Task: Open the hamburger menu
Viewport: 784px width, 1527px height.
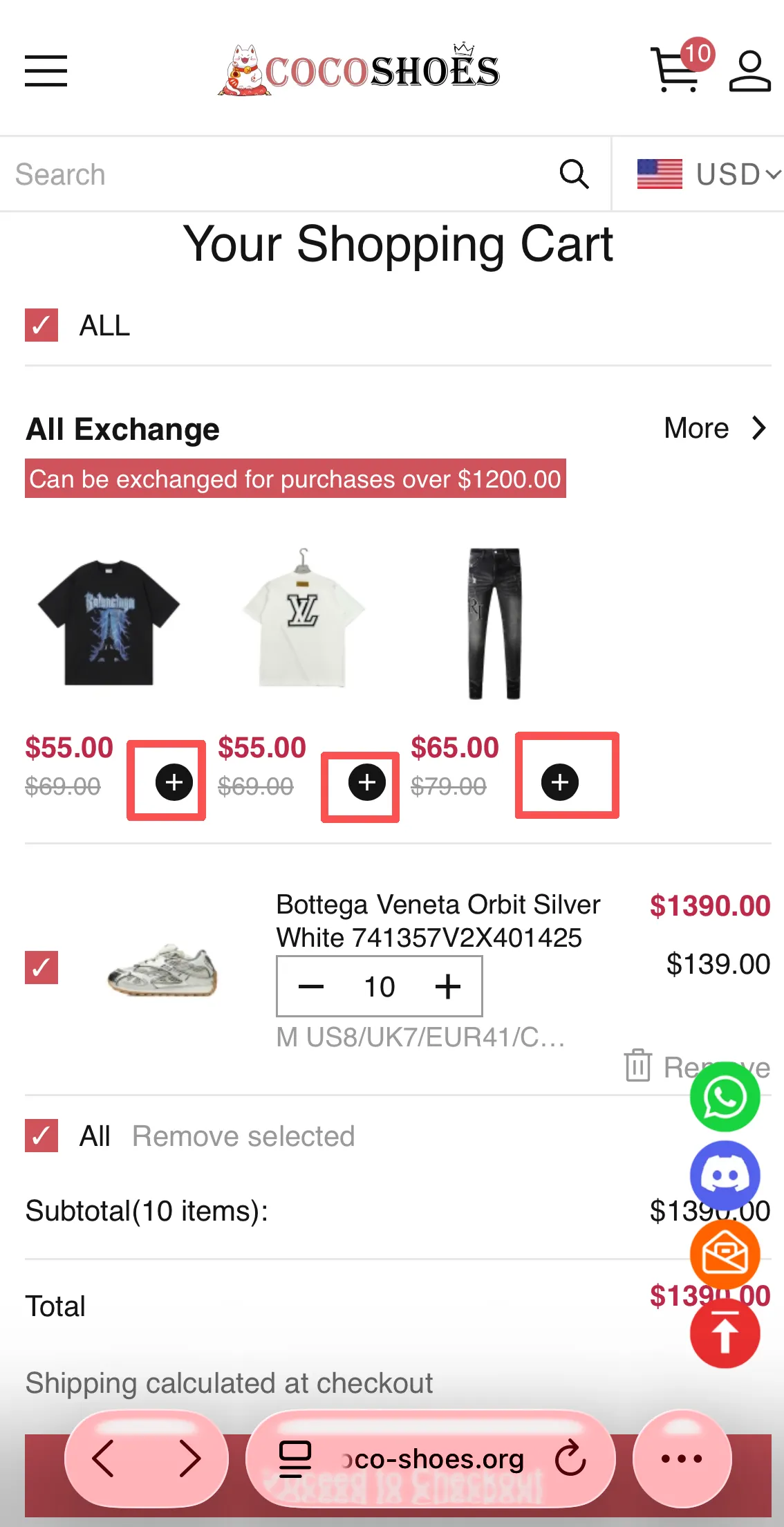Action: [x=46, y=71]
